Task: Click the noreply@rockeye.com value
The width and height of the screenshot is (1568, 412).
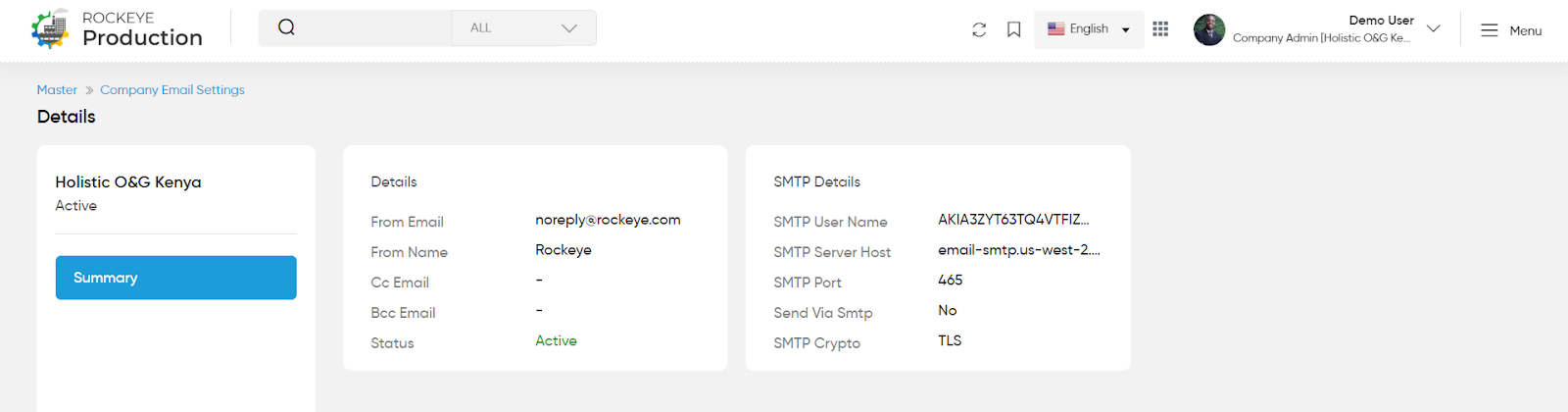Action: coord(608,220)
